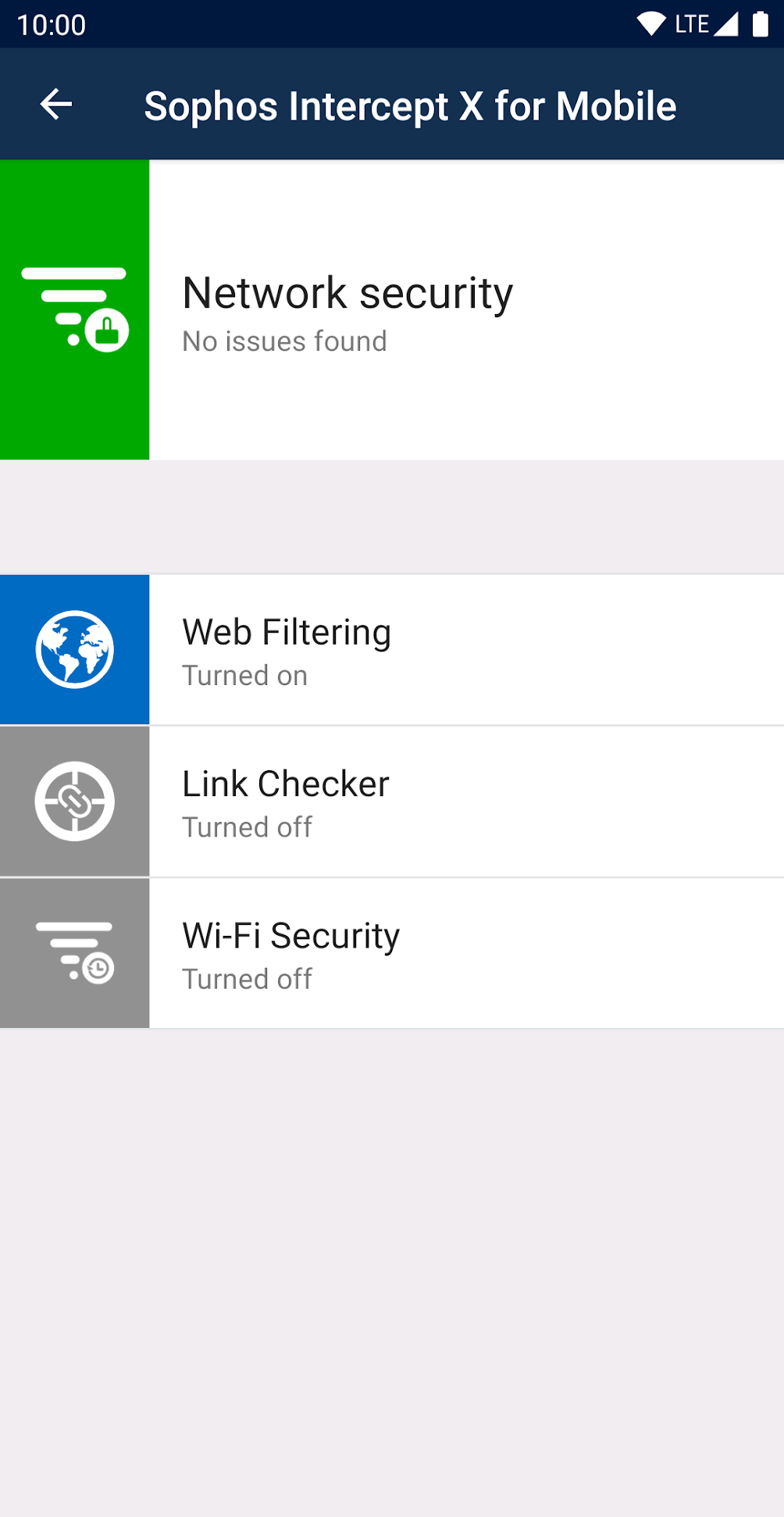784x1517 pixels.
Task: Tap the Network security heading
Action: pyautogui.click(x=347, y=293)
